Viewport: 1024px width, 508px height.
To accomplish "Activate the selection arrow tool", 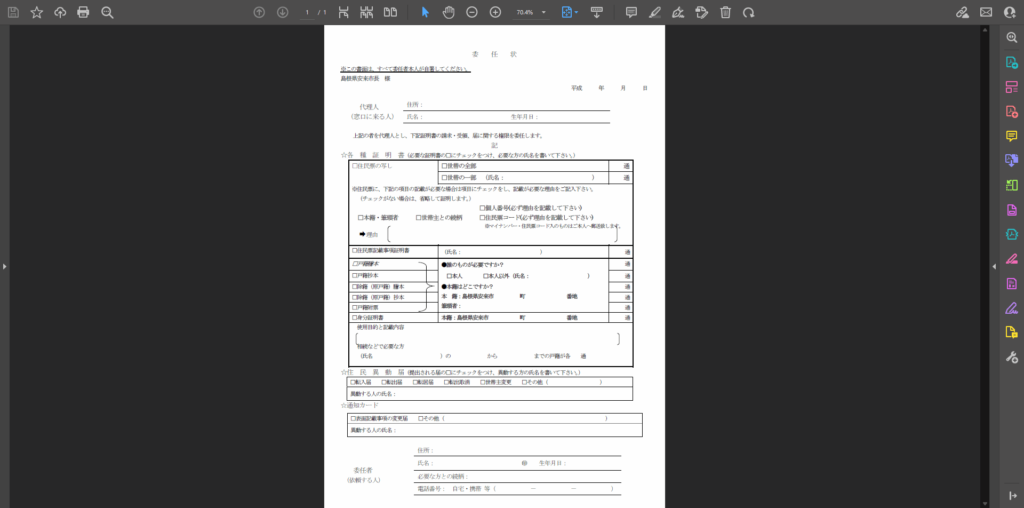I will (x=425, y=12).
